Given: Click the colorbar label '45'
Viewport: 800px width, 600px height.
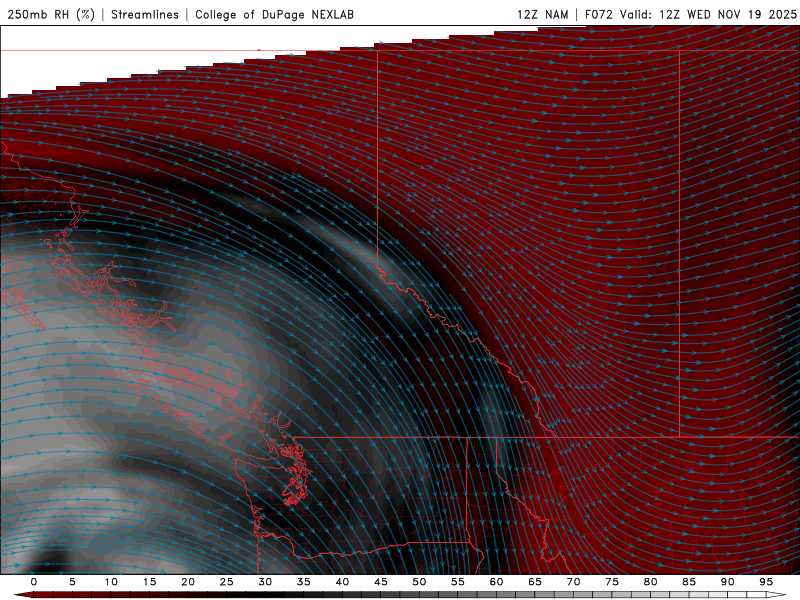Looking at the screenshot, I should tap(381, 582).
